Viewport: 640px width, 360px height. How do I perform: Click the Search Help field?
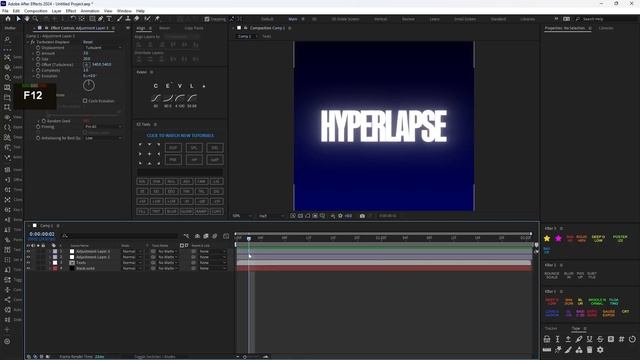(607, 19)
